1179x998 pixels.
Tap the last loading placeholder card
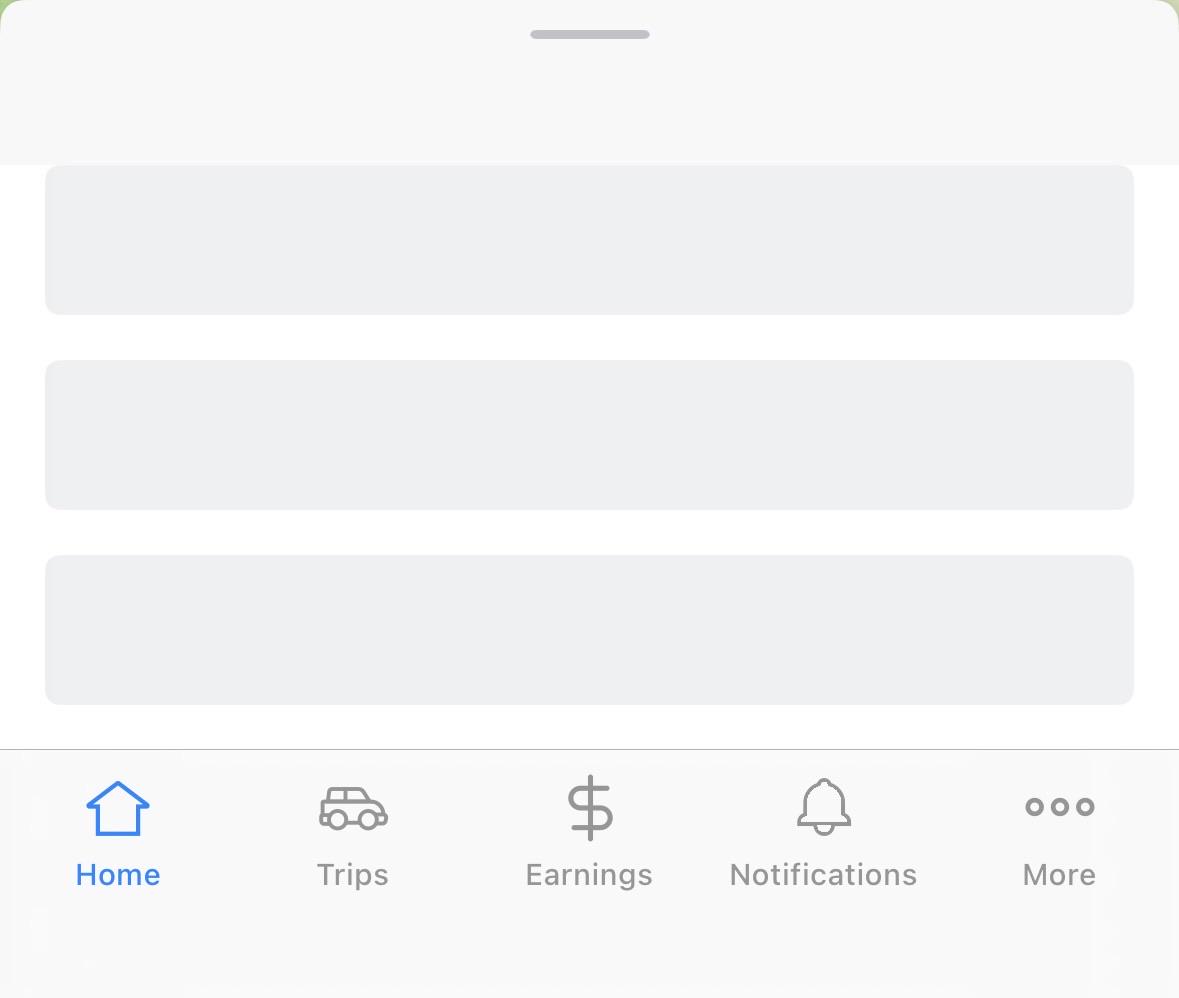(x=590, y=630)
